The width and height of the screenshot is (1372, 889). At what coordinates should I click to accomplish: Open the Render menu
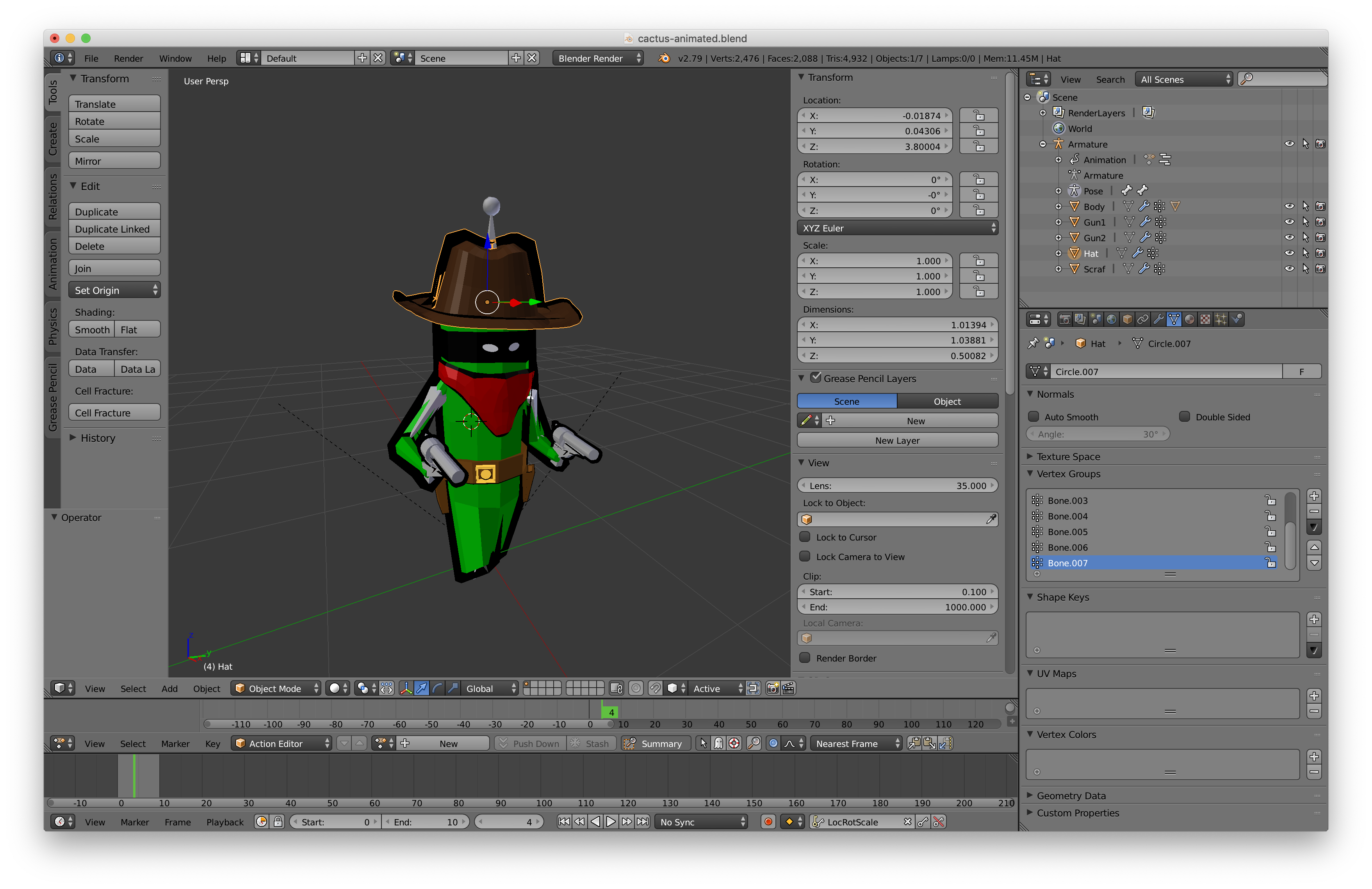[x=128, y=58]
